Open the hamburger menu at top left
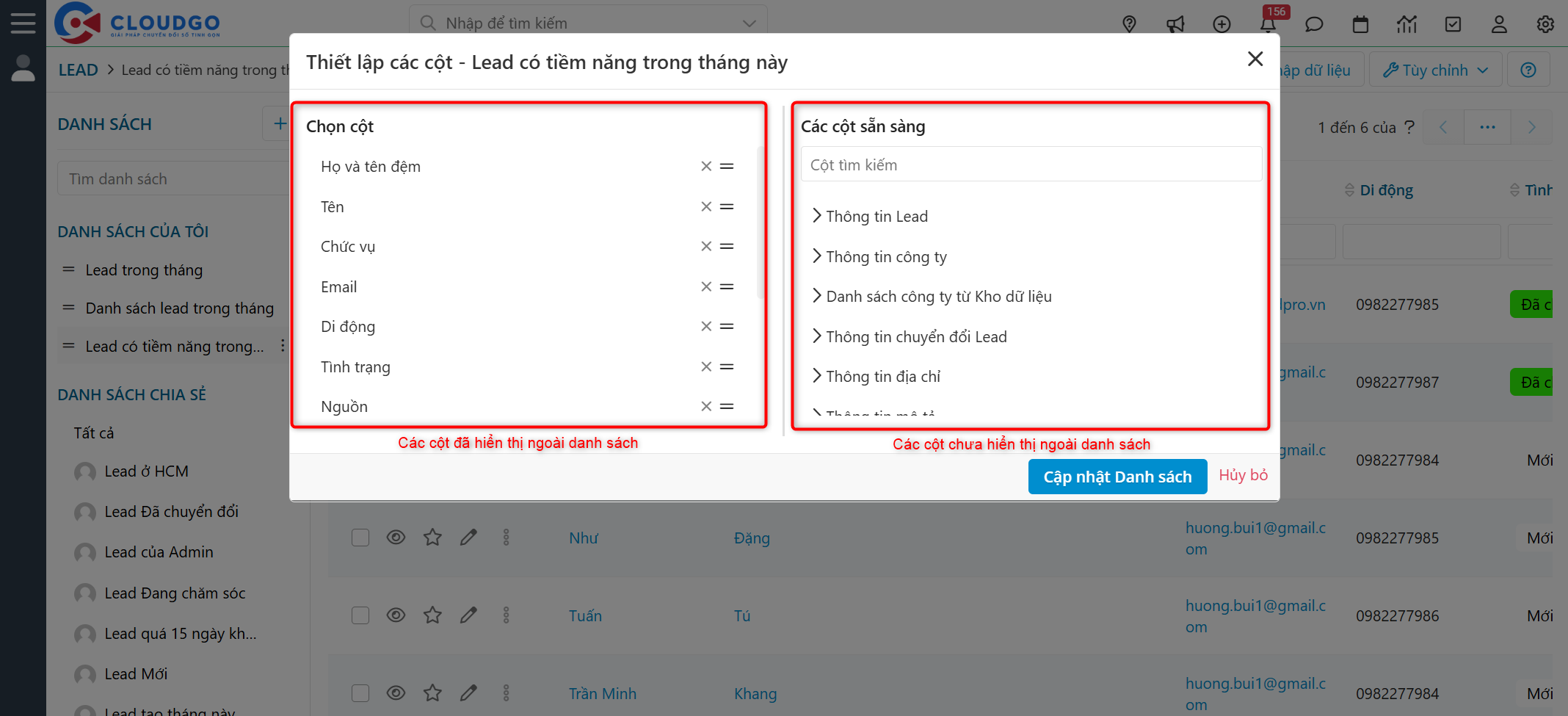Screen dimensions: 1568x716 click(x=23, y=22)
